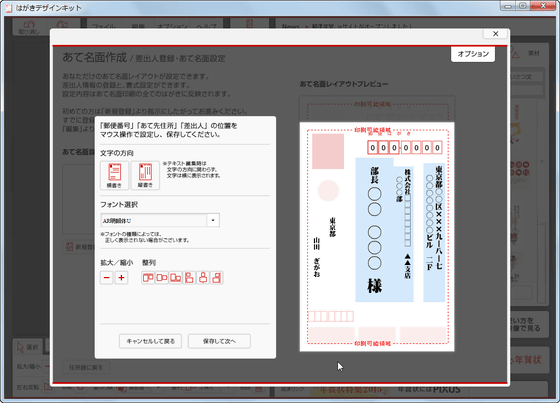Click the postal code boxes in preview

[405, 148]
